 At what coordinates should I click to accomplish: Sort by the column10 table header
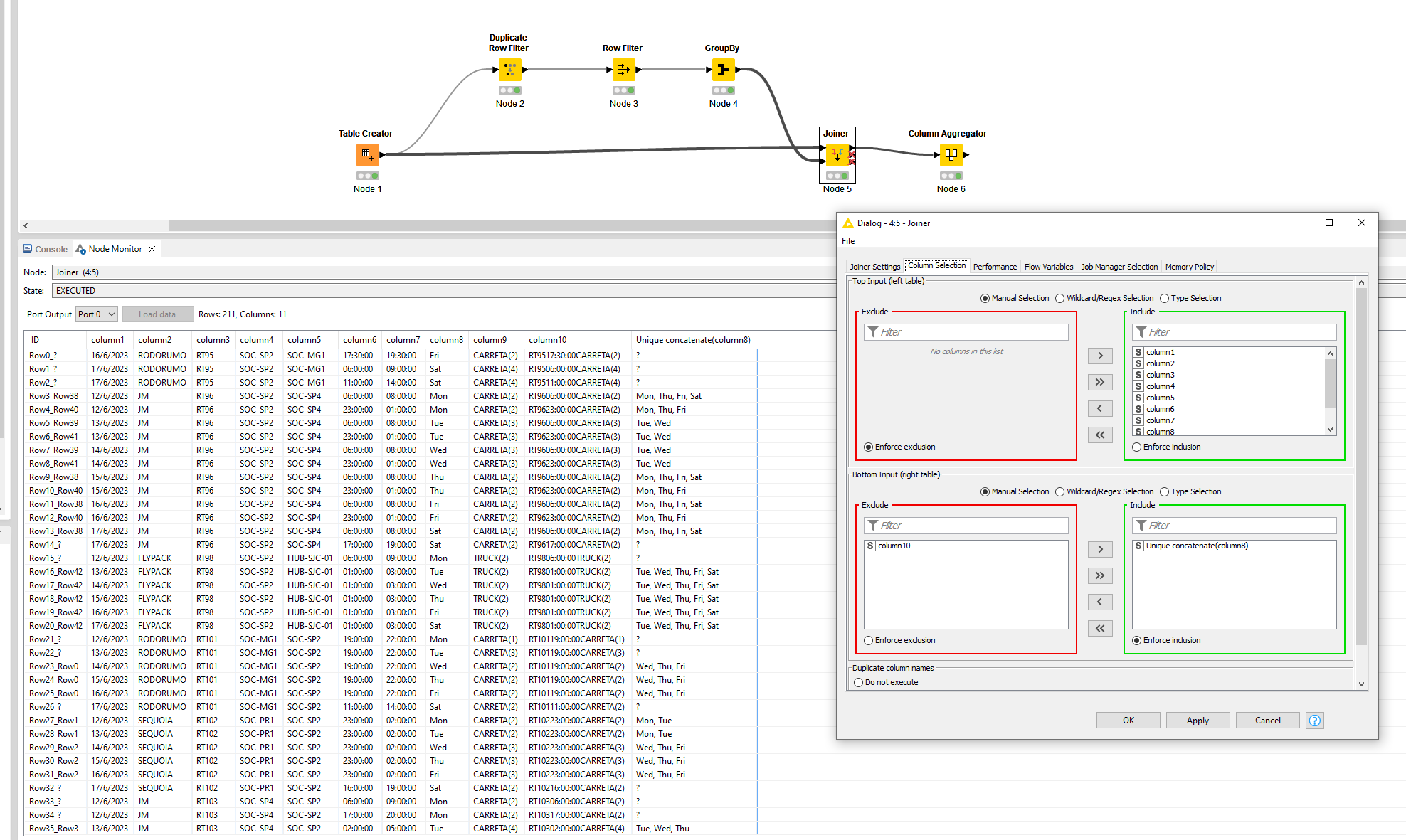pos(577,340)
